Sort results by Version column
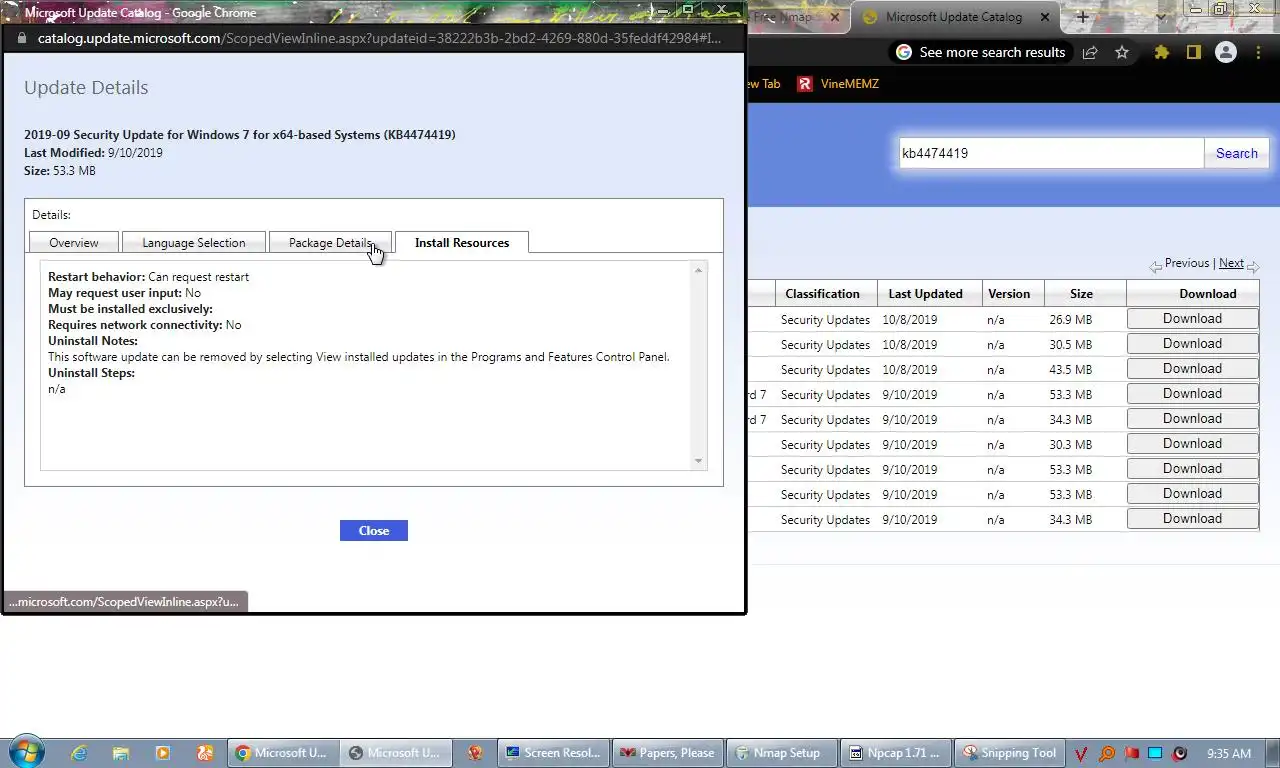The height and width of the screenshot is (768, 1280). click(1009, 293)
